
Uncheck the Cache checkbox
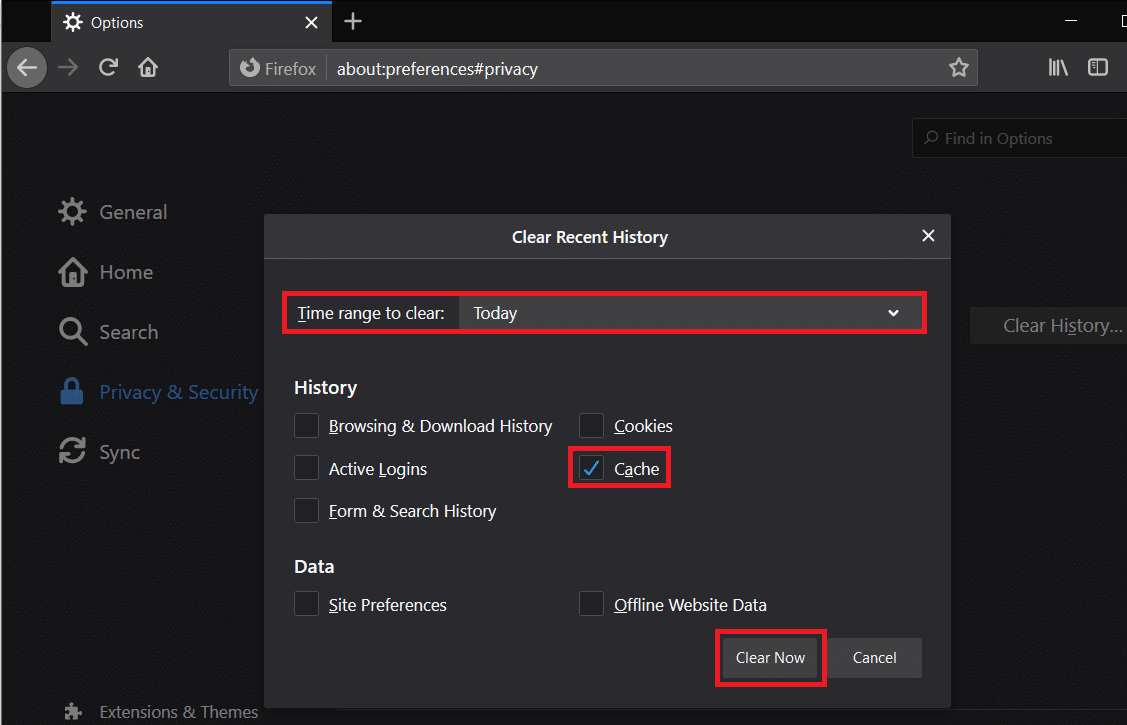coord(591,468)
